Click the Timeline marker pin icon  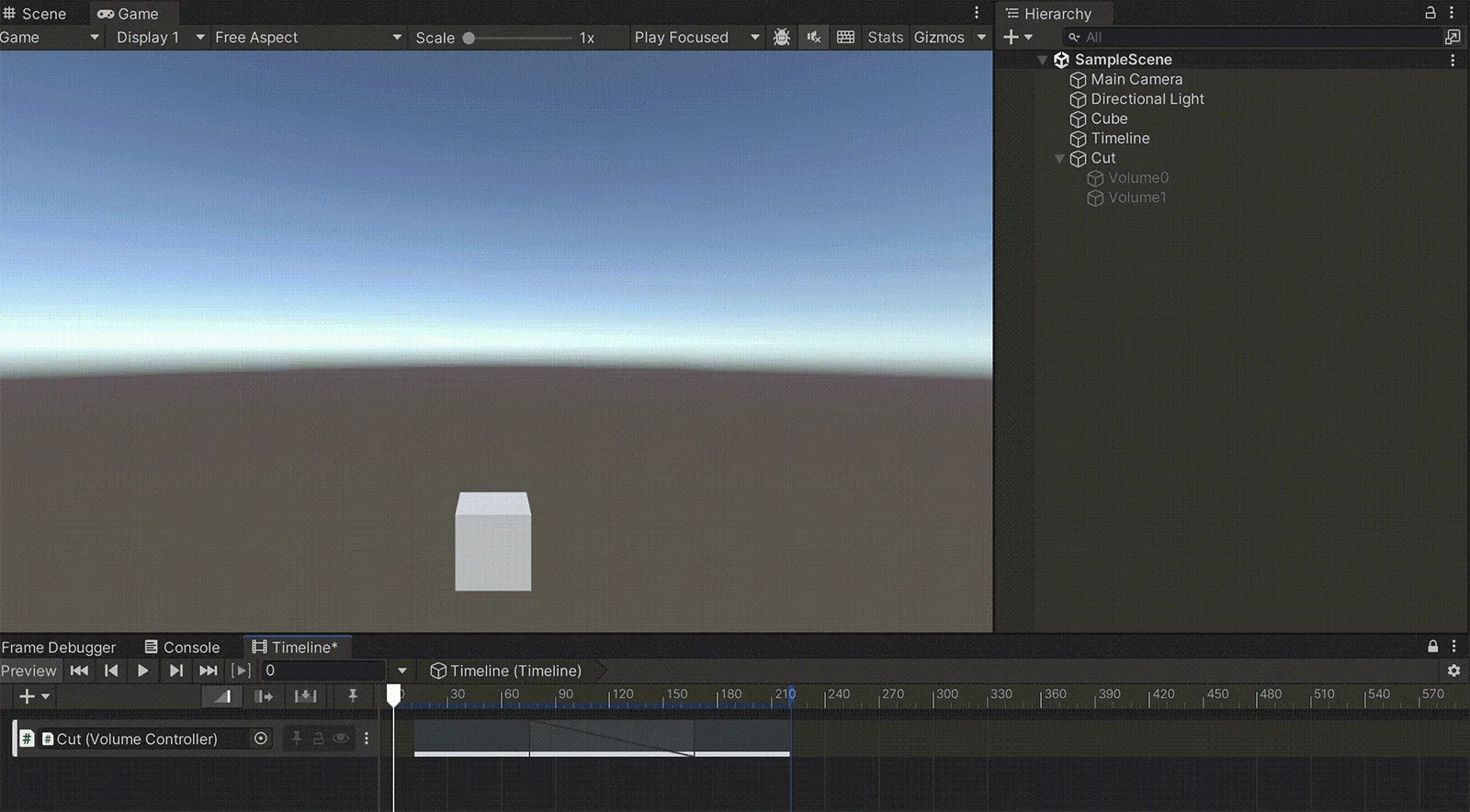coord(352,697)
